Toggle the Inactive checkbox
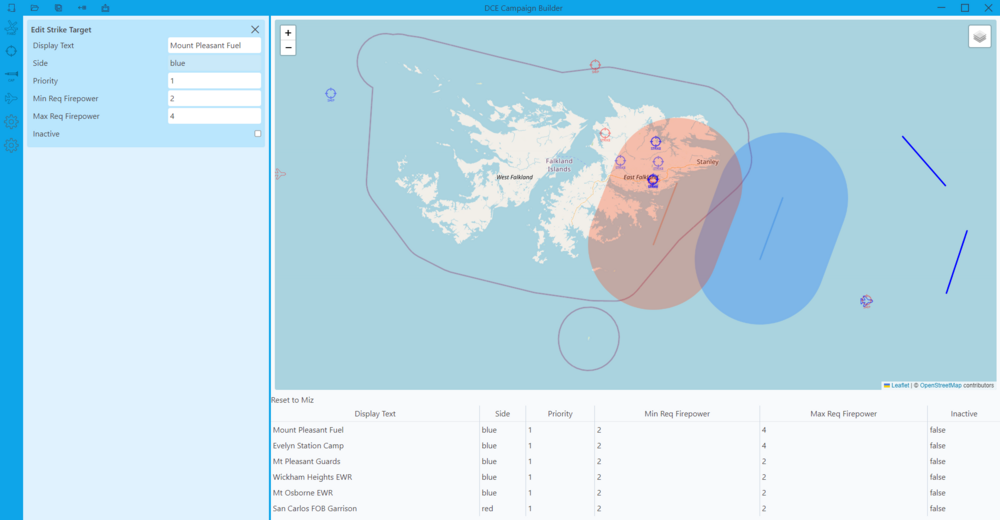The image size is (1000, 520). (x=258, y=134)
